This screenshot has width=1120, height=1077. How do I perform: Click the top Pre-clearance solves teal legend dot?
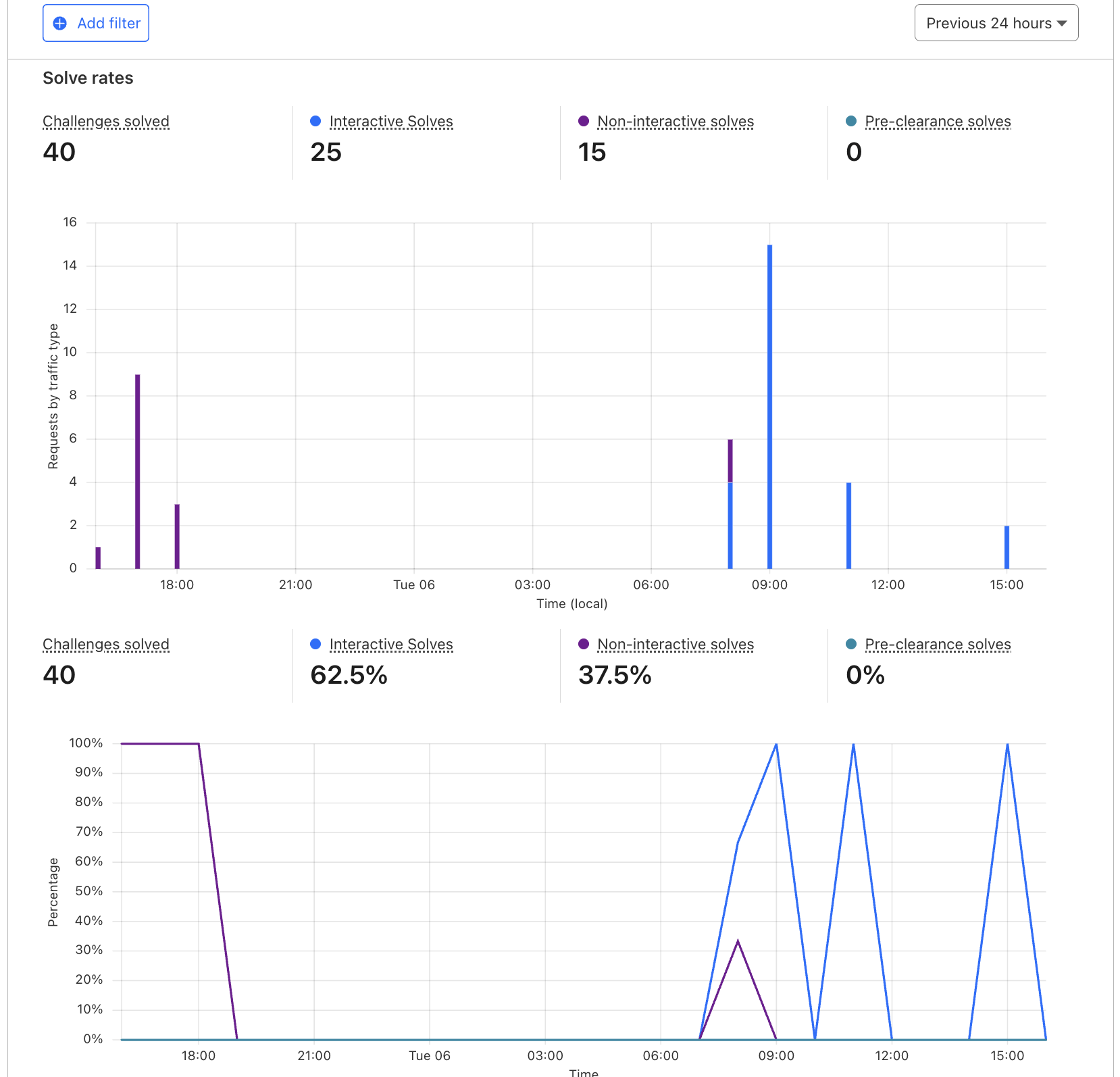(x=851, y=121)
